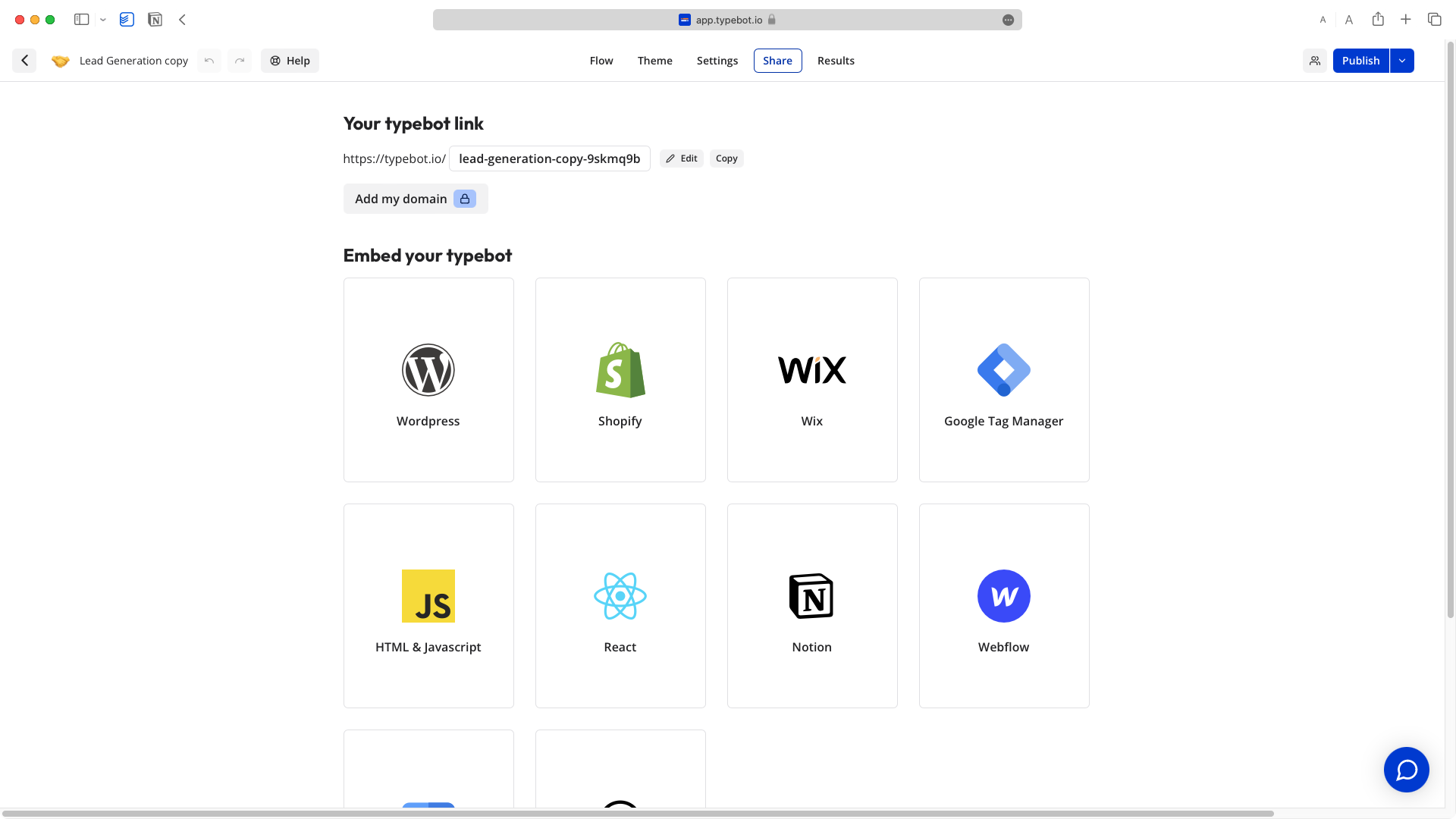
Task: Open the Settings menu
Action: pos(717,60)
